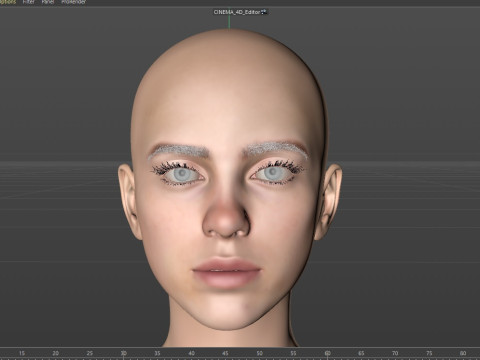Open the Filter viewport menu
Screen dimensions: 480x360
point(29,2)
